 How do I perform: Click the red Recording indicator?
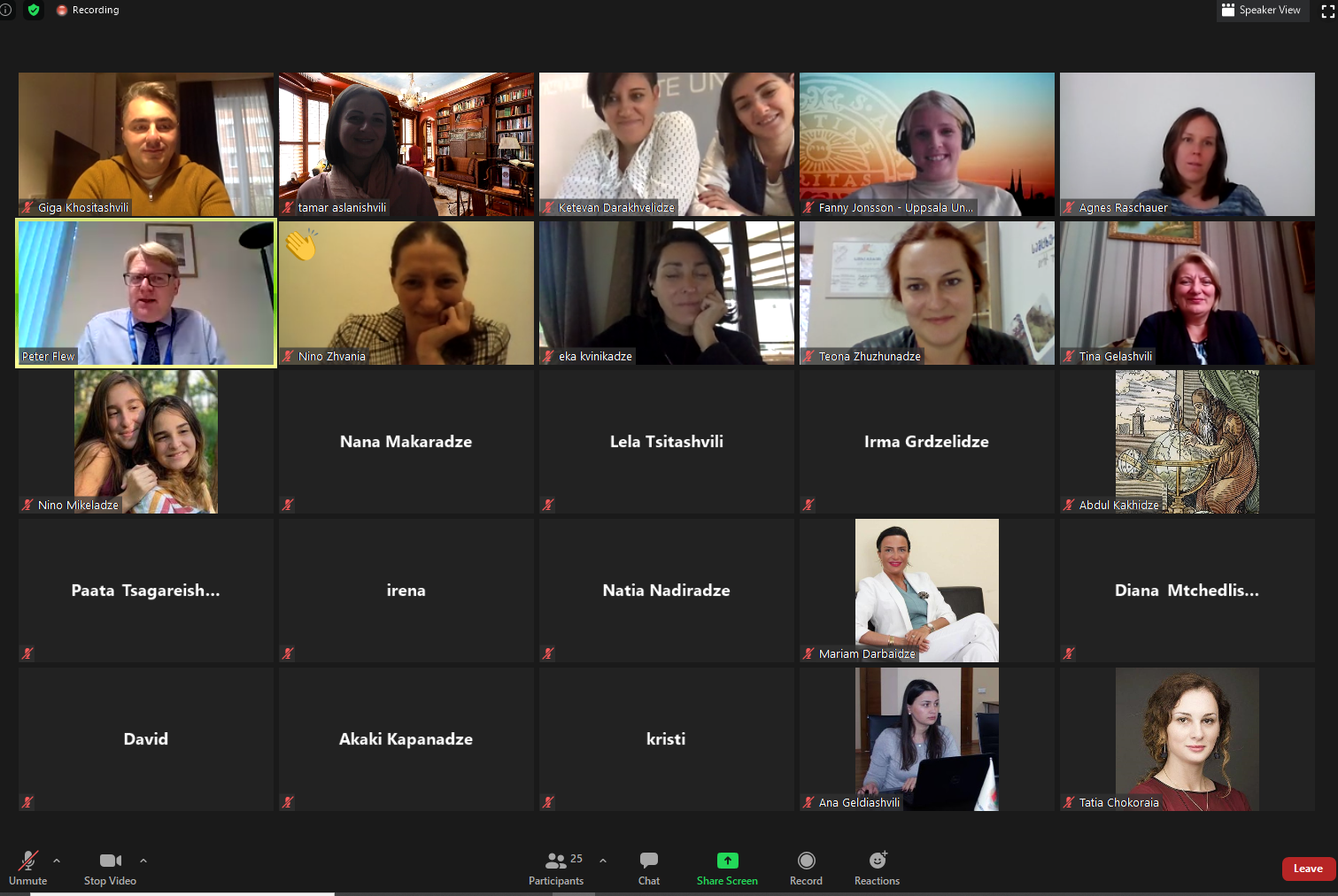[x=87, y=10]
